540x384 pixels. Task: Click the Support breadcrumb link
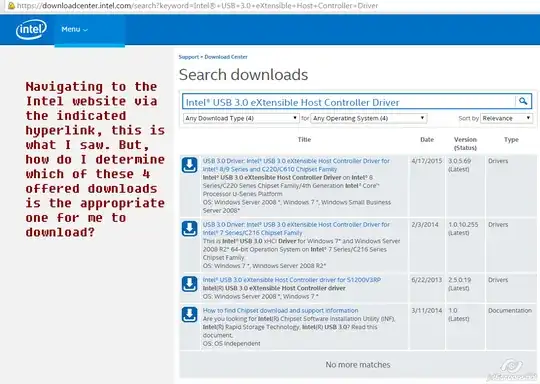pos(189,57)
